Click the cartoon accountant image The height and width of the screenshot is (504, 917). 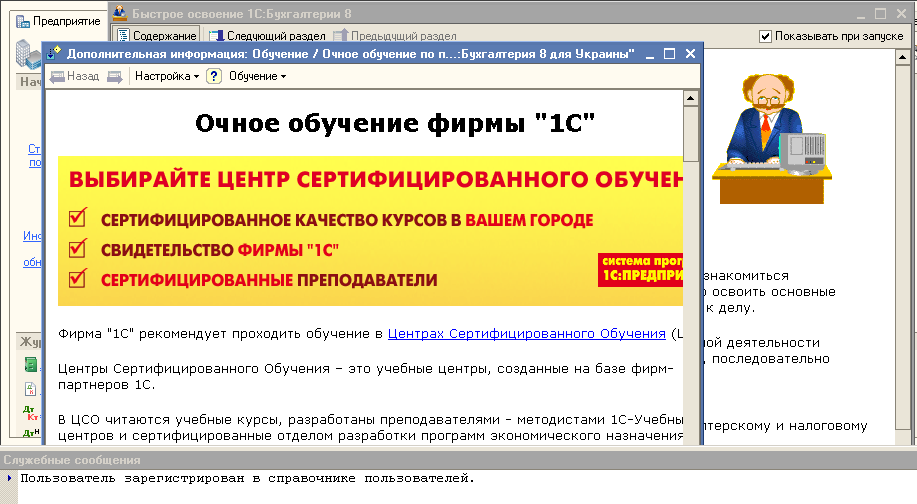(772, 139)
